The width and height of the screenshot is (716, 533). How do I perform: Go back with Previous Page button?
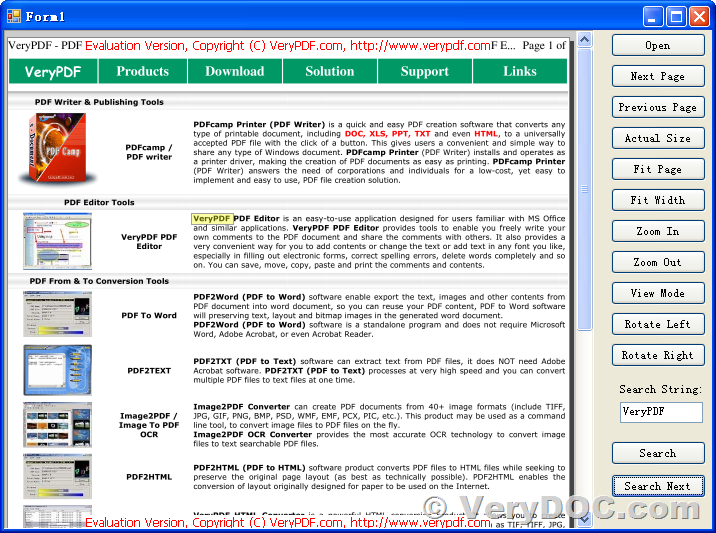(x=658, y=107)
